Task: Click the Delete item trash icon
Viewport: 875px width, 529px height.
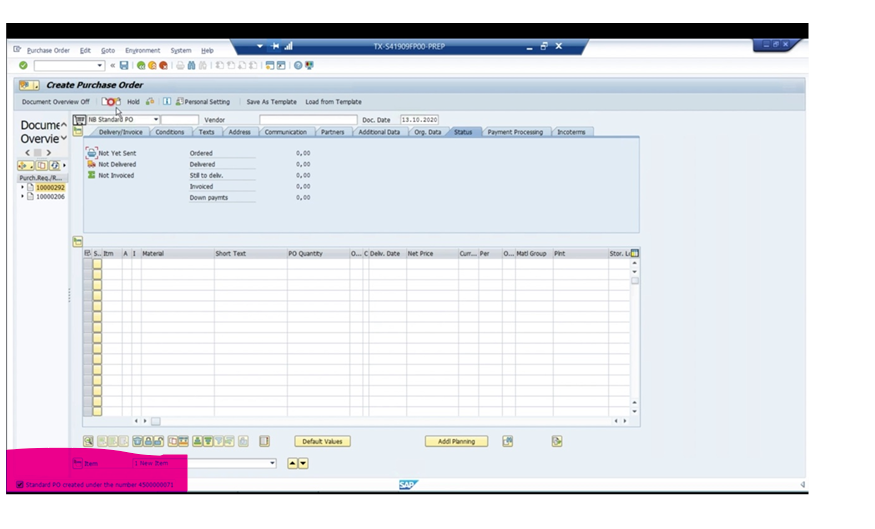Action: [x=137, y=441]
